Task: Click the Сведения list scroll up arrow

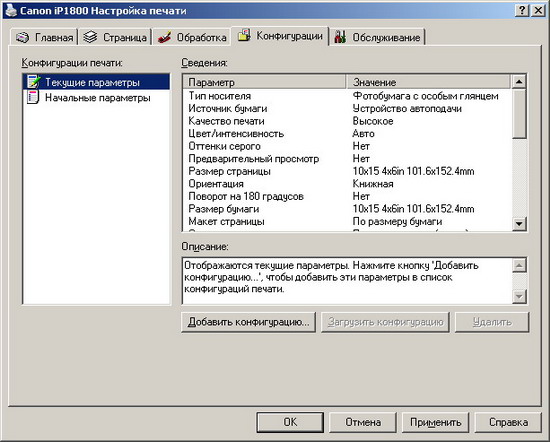Action: (519, 82)
